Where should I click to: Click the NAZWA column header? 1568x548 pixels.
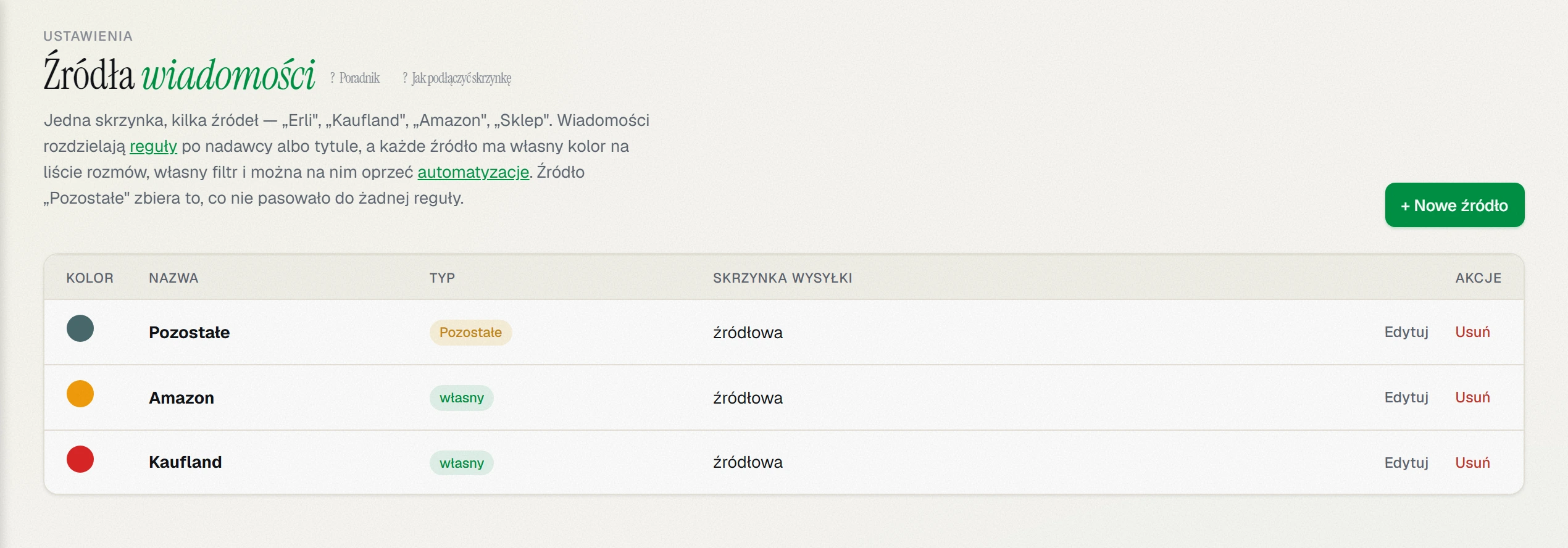coord(173,278)
